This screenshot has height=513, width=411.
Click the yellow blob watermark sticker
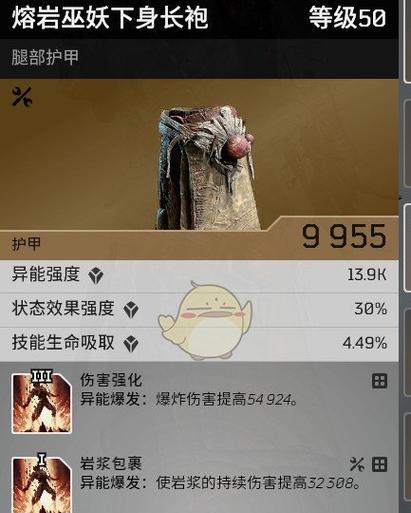205,321
